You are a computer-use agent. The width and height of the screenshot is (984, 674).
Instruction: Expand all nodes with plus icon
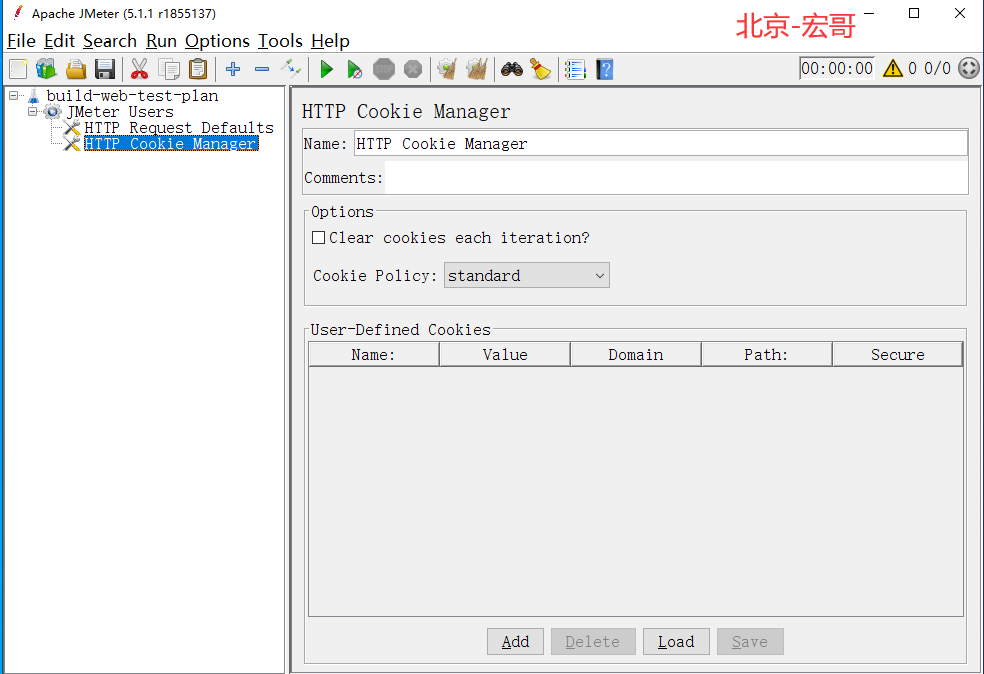tap(233, 69)
